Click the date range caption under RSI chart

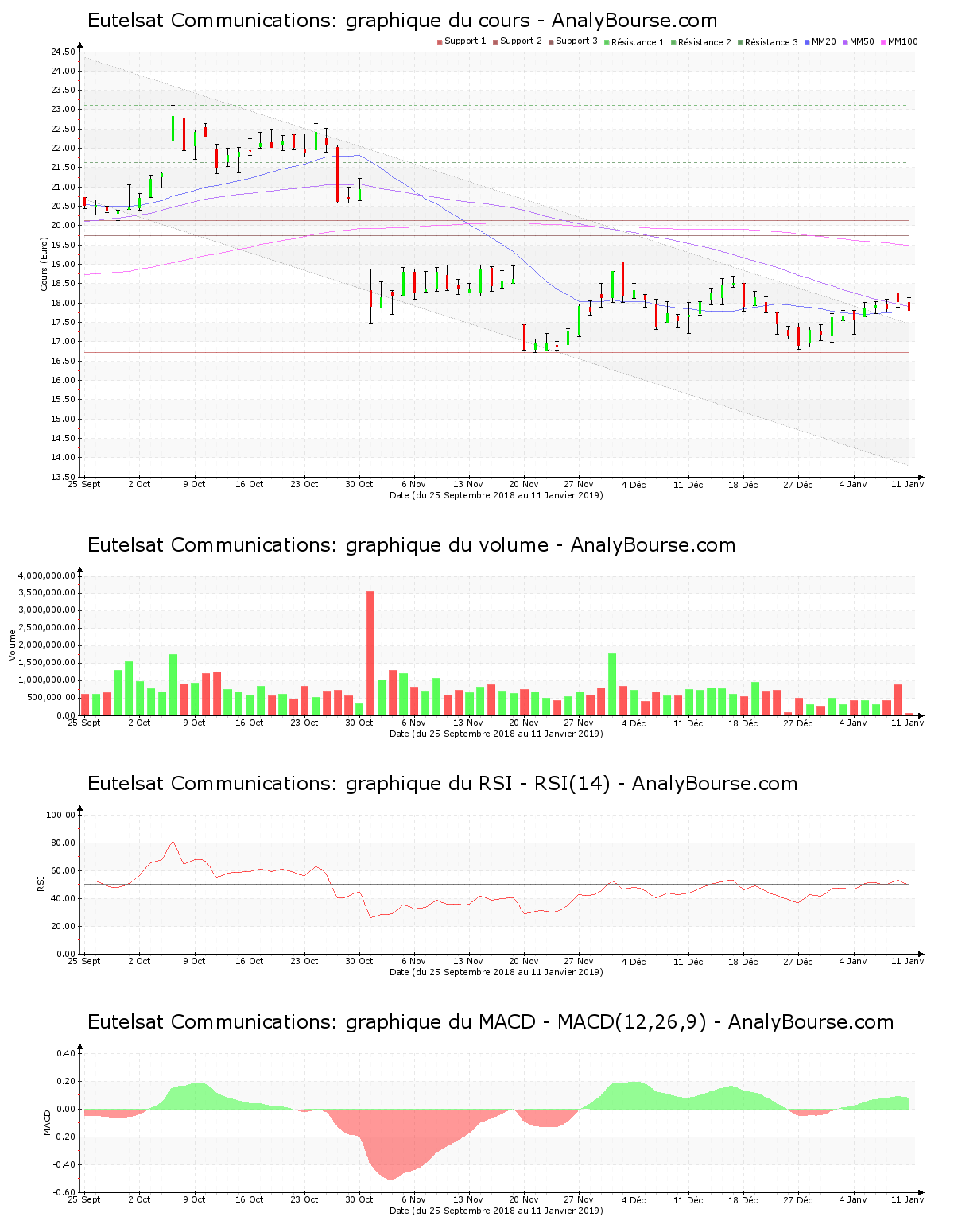(496, 972)
